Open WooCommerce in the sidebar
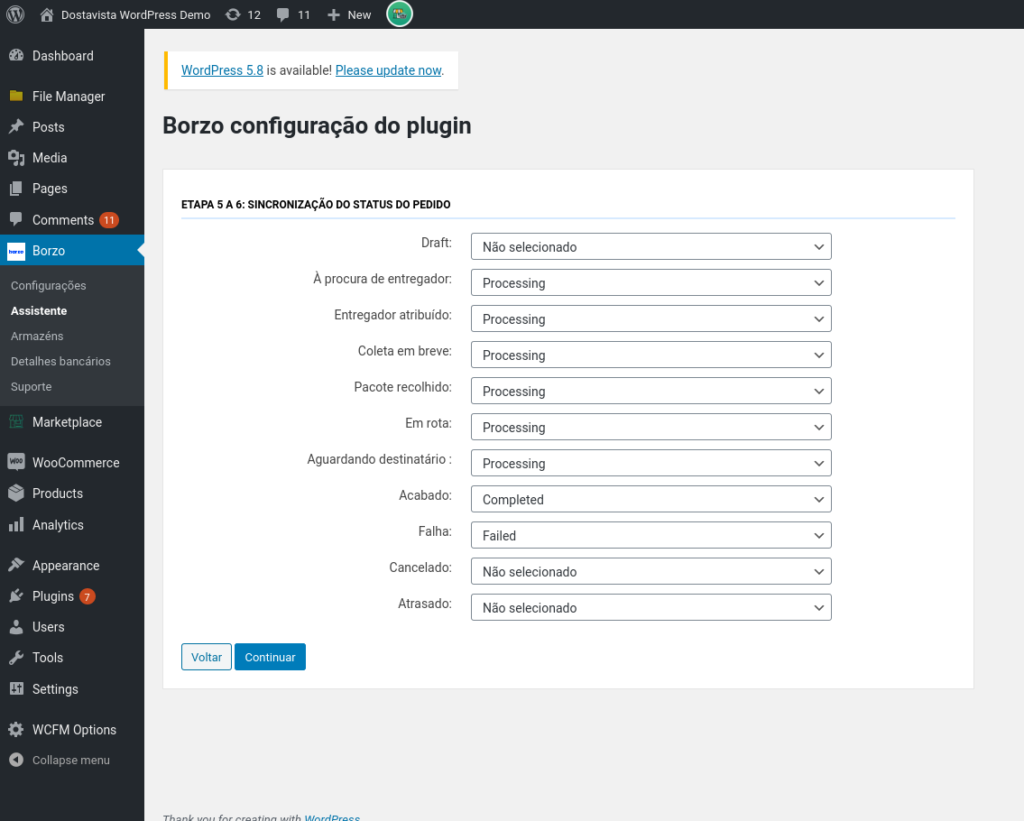The height and width of the screenshot is (821, 1024). tap(75, 463)
